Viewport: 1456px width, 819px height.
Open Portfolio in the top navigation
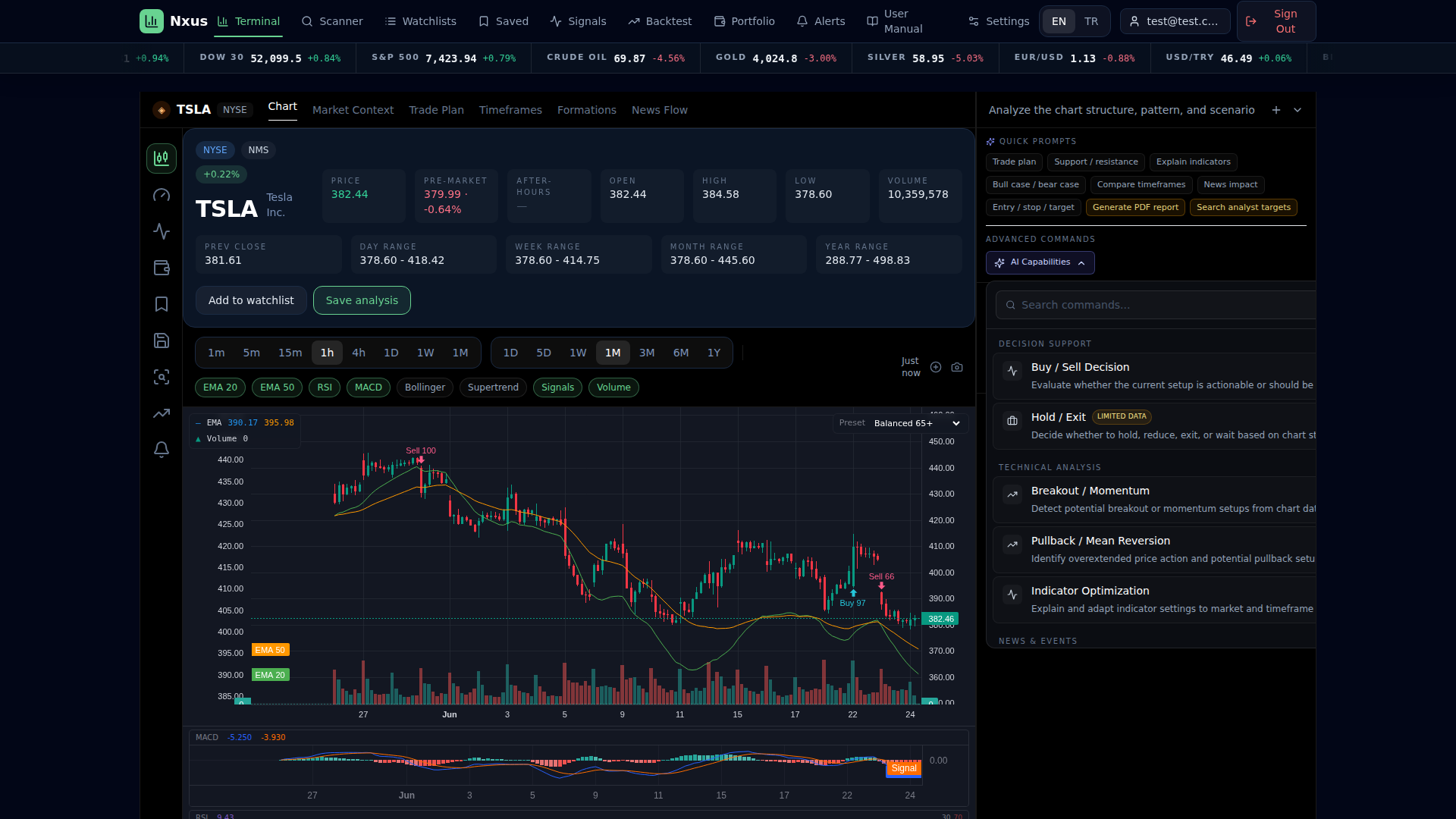coord(745,21)
